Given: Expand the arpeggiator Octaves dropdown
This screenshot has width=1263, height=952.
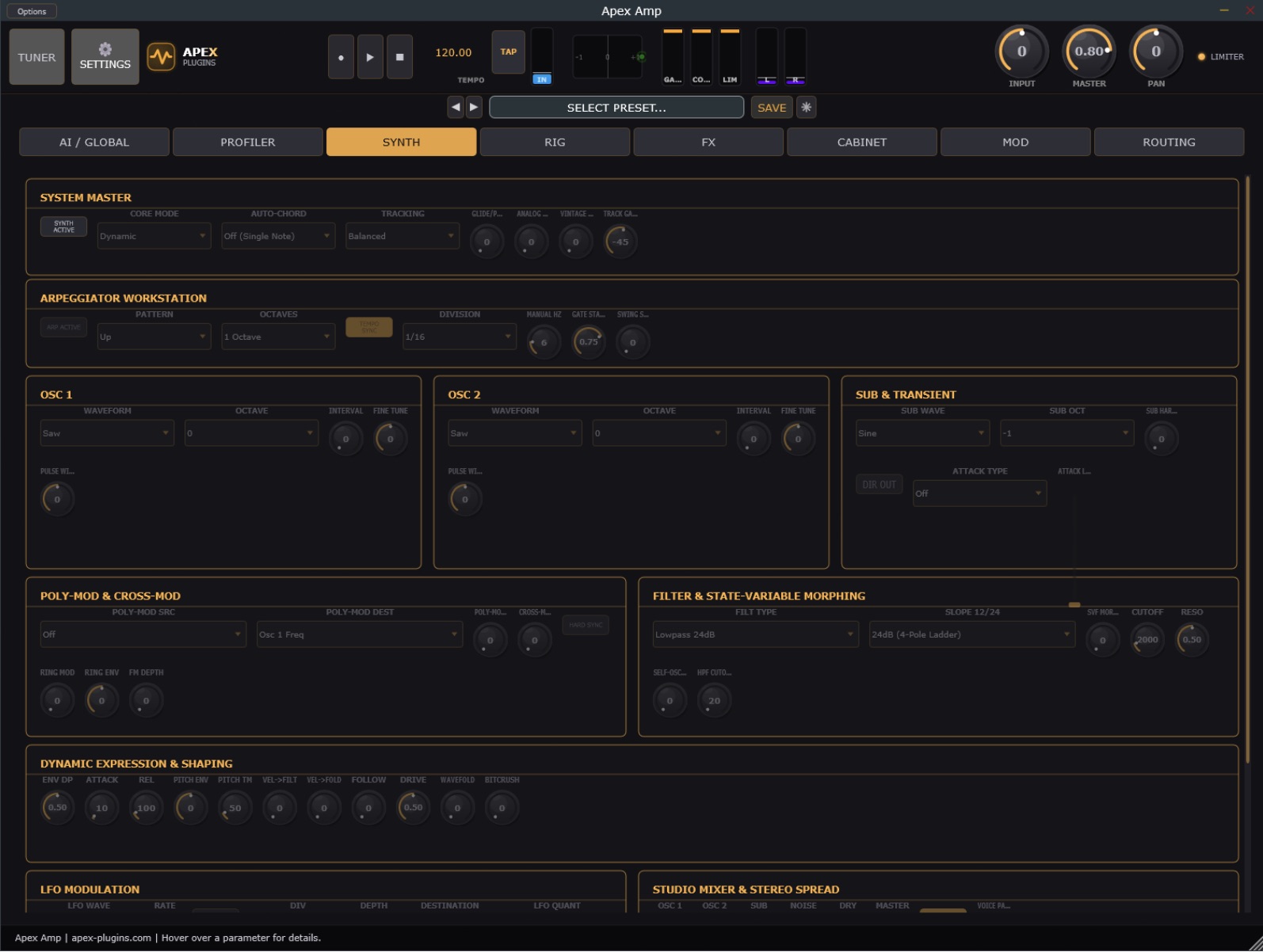Looking at the screenshot, I should (x=278, y=337).
